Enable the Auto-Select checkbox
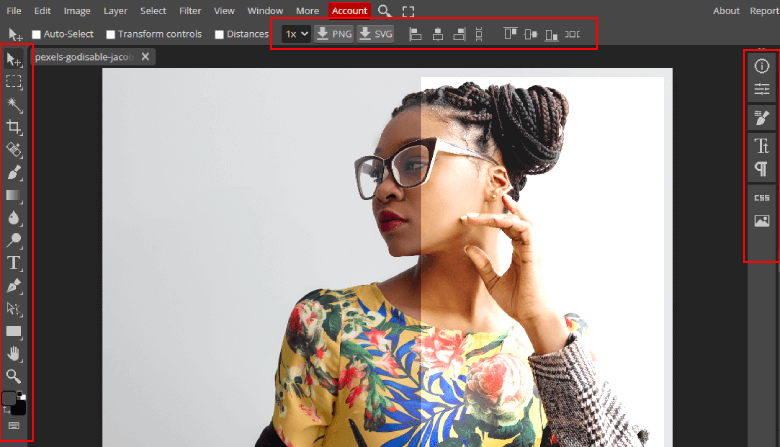 pos(36,34)
